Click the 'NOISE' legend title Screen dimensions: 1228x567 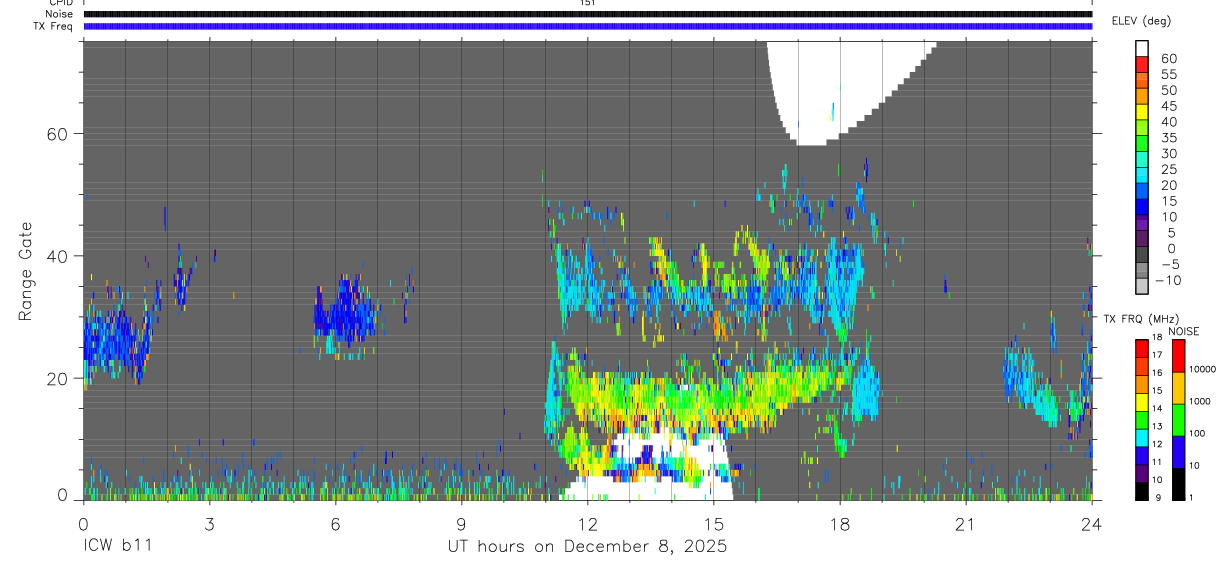[1183, 331]
